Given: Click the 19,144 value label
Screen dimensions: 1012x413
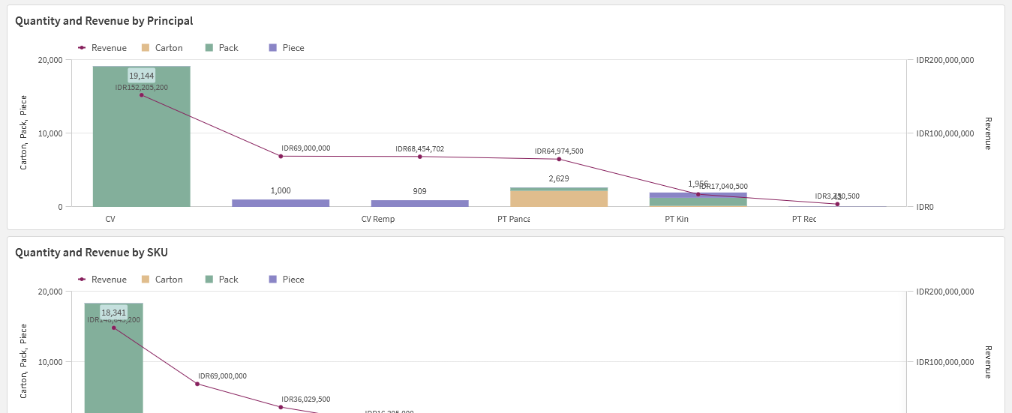Looking at the screenshot, I should coord(141,76).
